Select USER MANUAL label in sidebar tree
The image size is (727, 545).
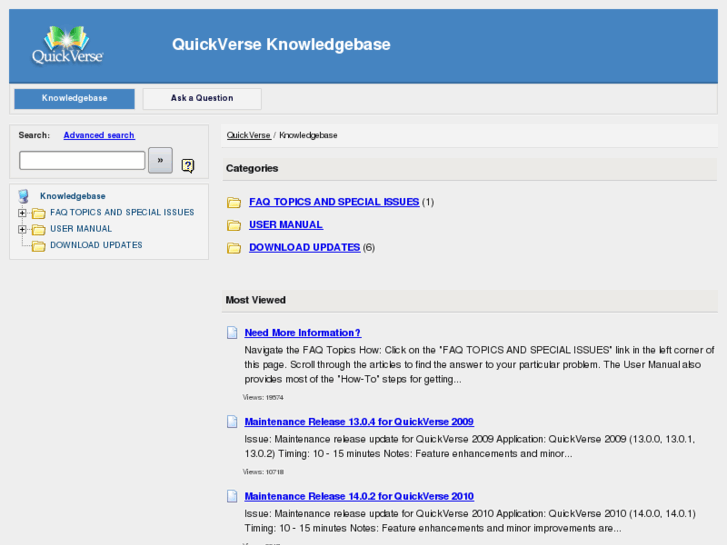(81, 229)
